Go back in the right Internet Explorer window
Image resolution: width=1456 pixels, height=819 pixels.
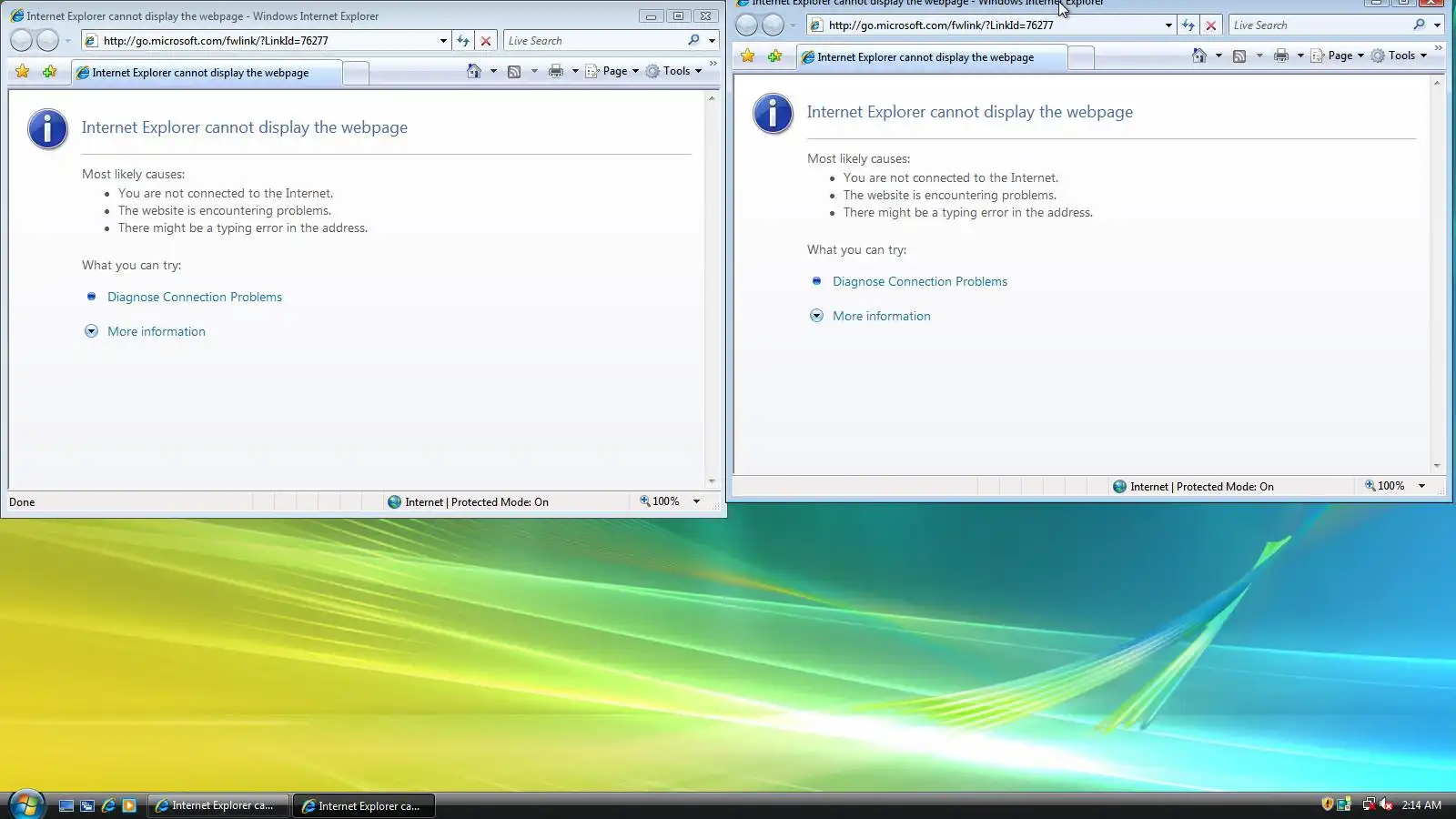coord(747,25)
